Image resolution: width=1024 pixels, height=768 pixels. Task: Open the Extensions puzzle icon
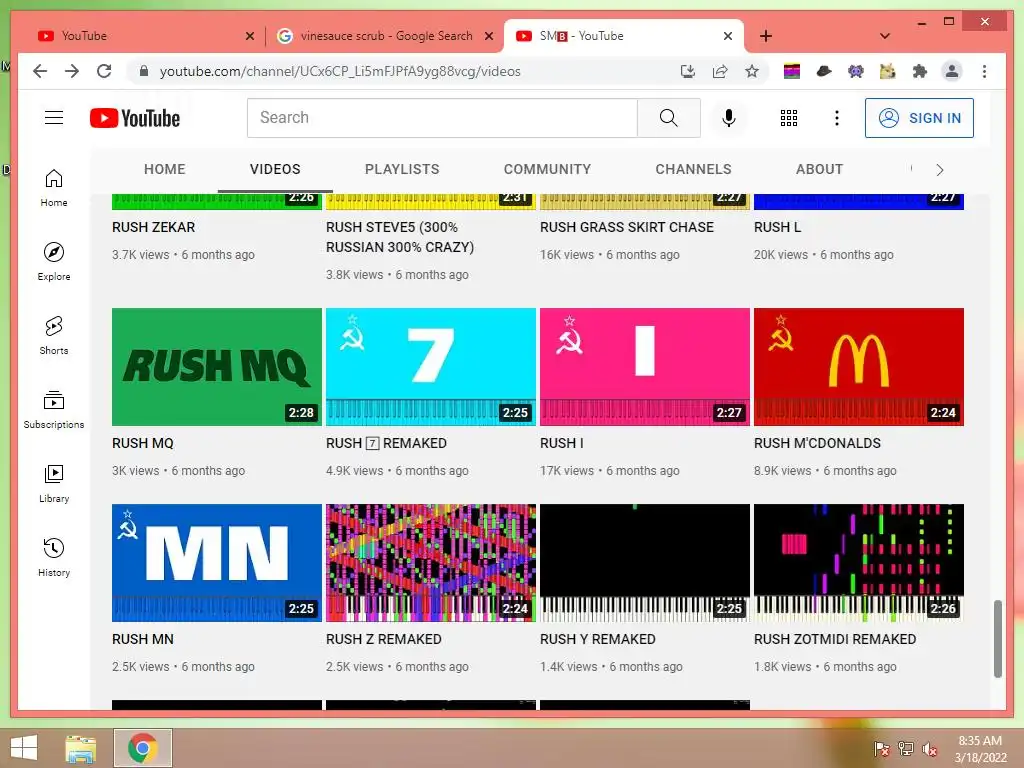click(920, 71)
